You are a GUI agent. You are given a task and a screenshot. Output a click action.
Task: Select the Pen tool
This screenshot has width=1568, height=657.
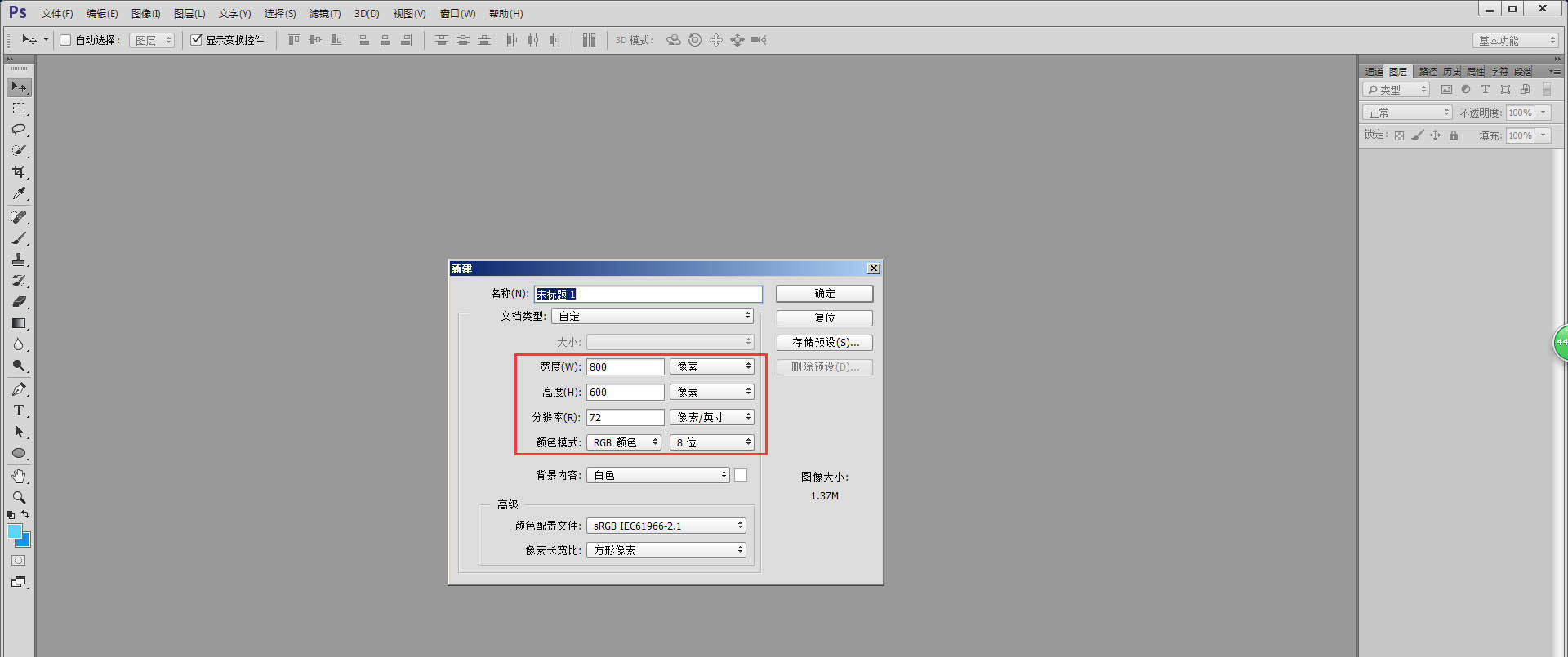(19, 389)
